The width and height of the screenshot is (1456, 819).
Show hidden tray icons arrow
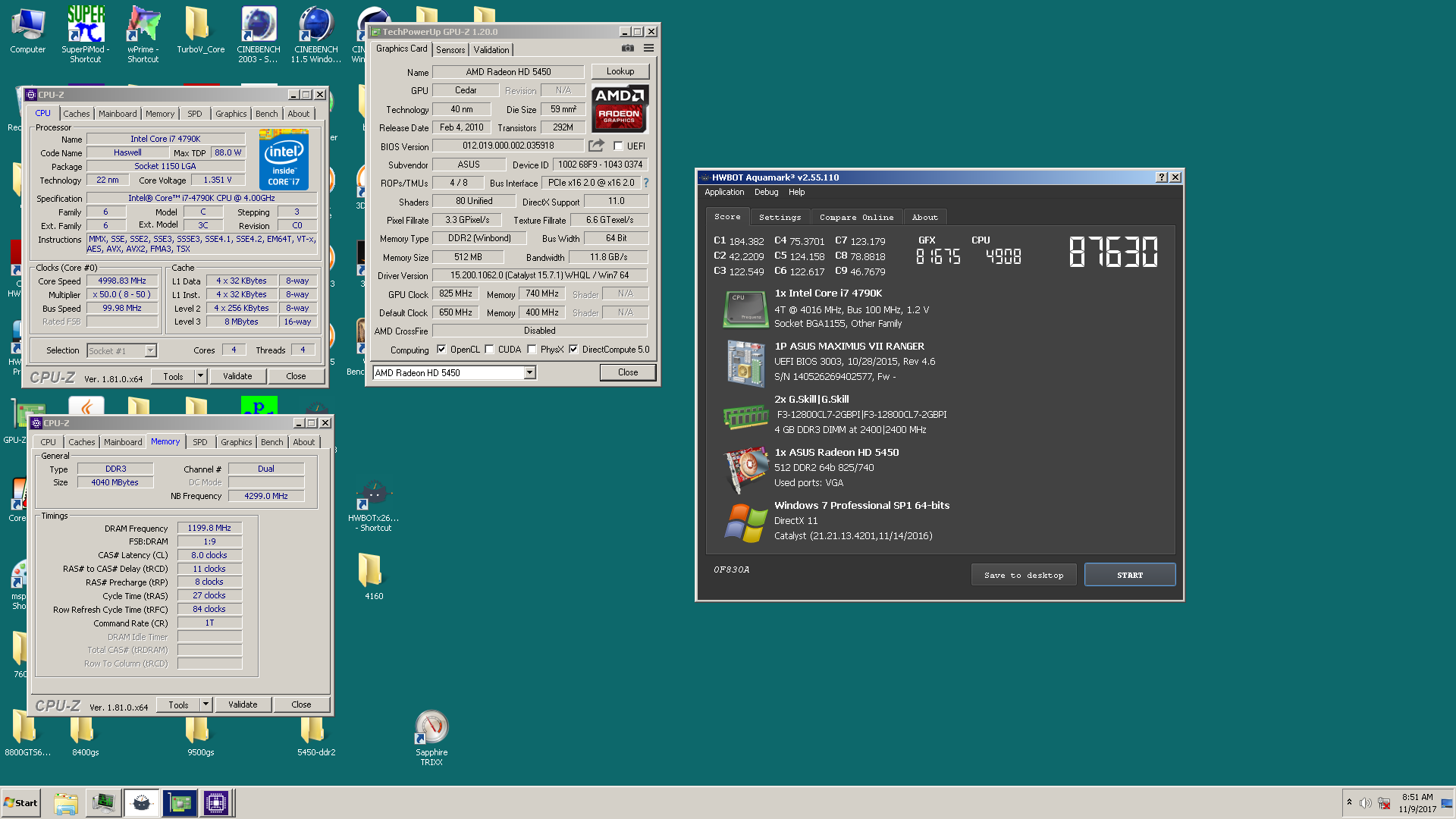pyautogui.click(x=1349, y=802)
